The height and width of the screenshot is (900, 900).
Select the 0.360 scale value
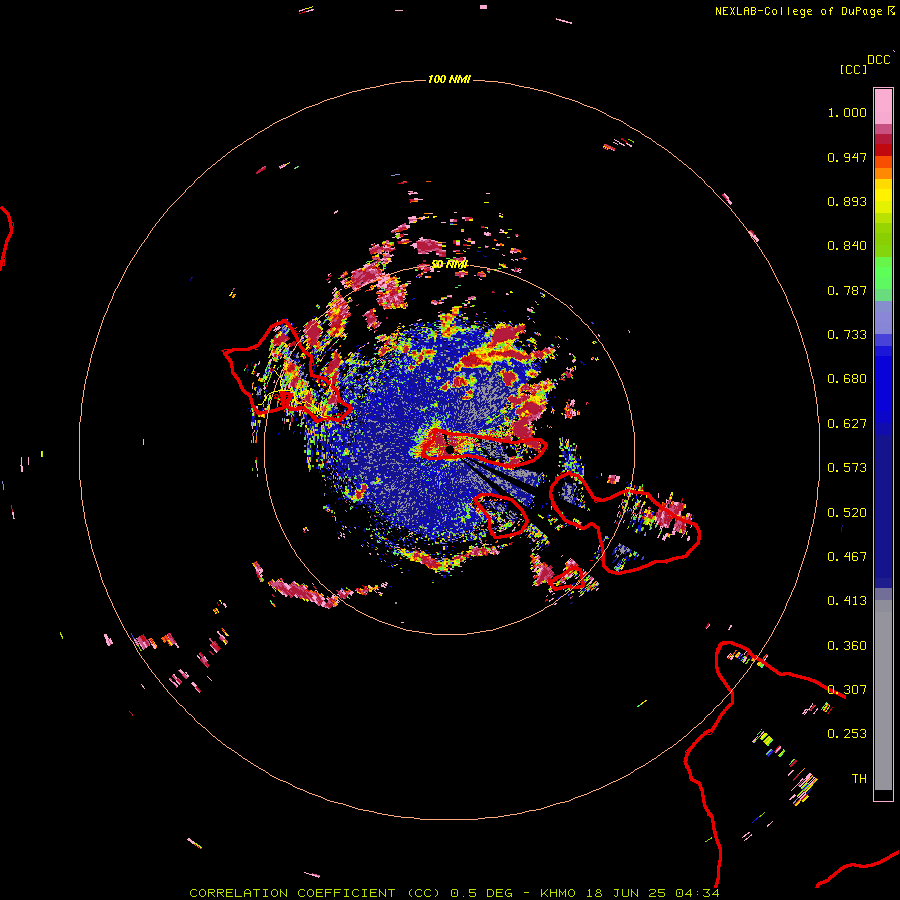pos(847,646)
